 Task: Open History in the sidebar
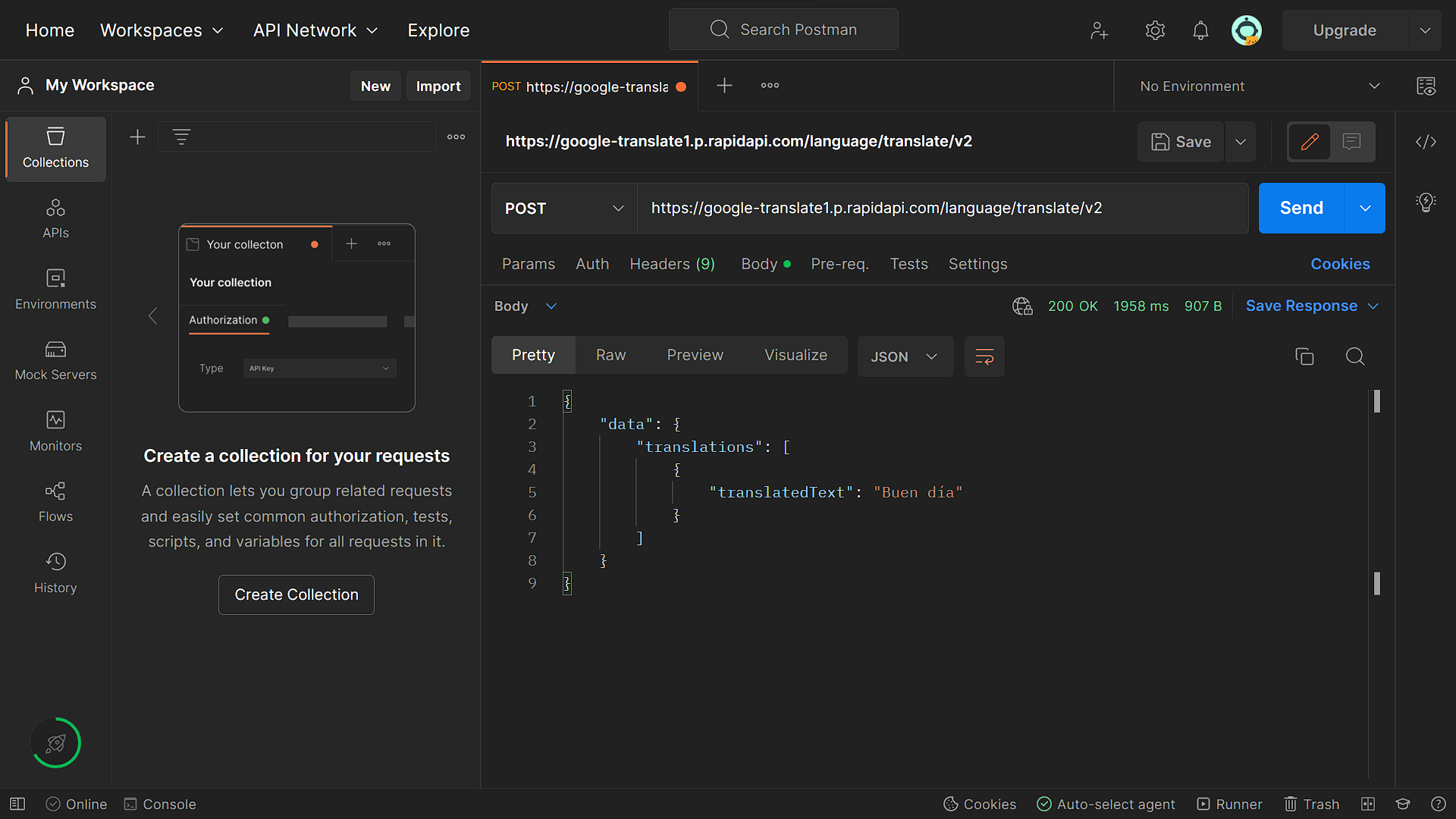coord(55,573)
